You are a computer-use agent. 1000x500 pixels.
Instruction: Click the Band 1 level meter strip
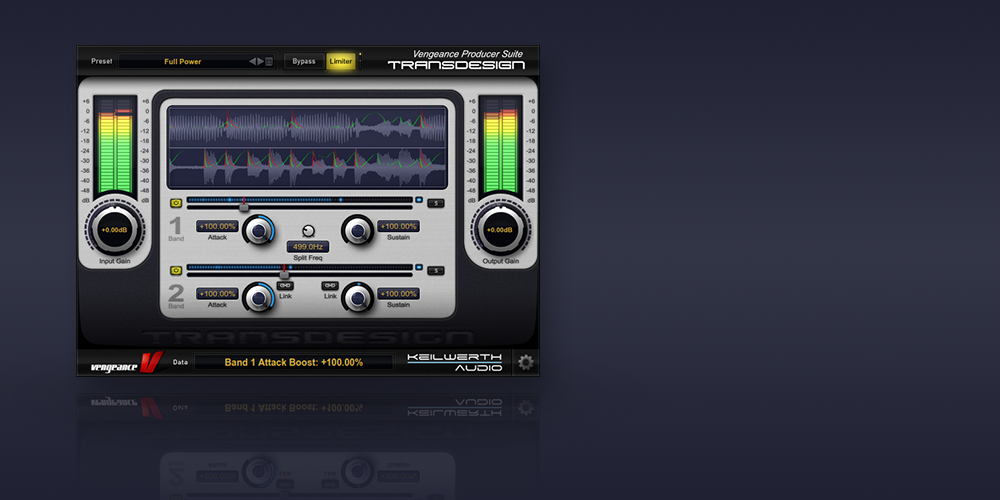click(x=300, y=200)
